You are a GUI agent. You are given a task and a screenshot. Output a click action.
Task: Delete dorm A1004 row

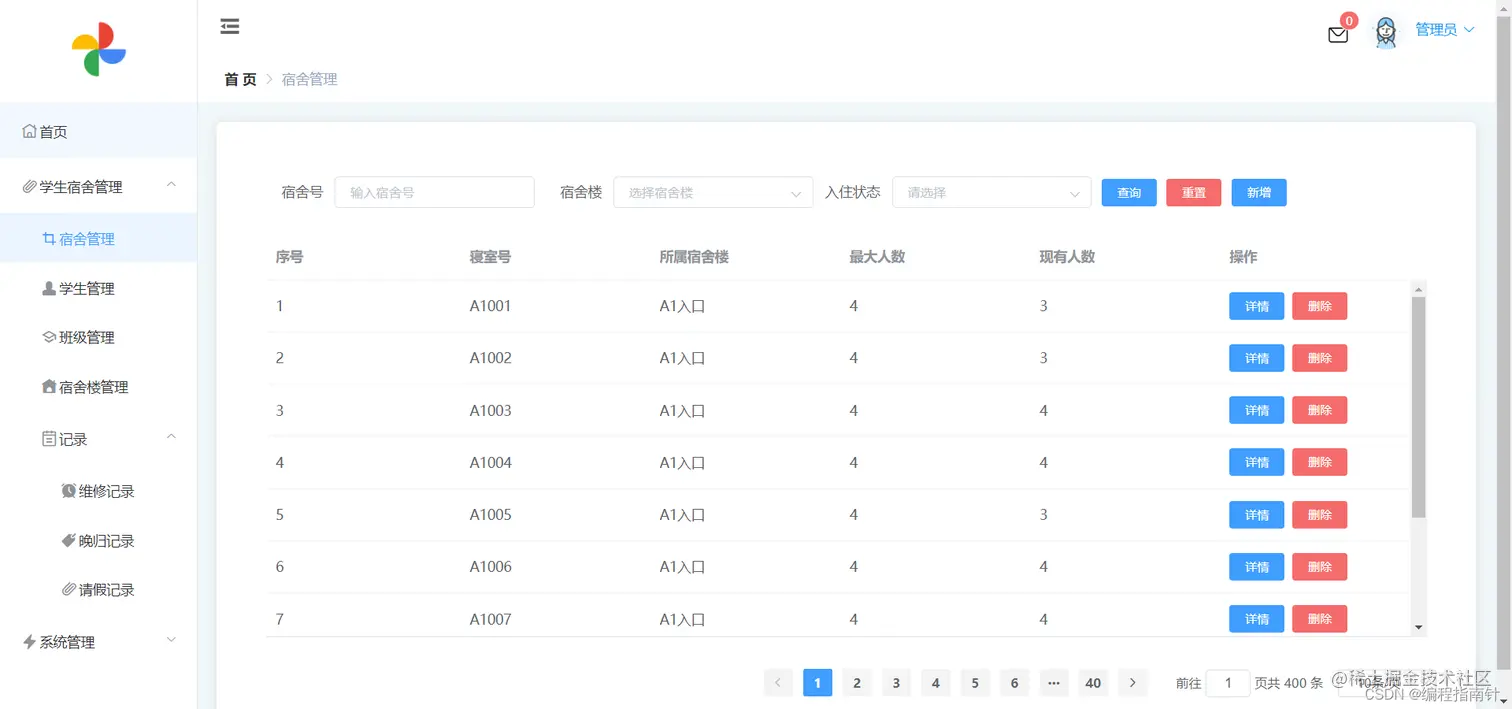(x=1319, y=462)
